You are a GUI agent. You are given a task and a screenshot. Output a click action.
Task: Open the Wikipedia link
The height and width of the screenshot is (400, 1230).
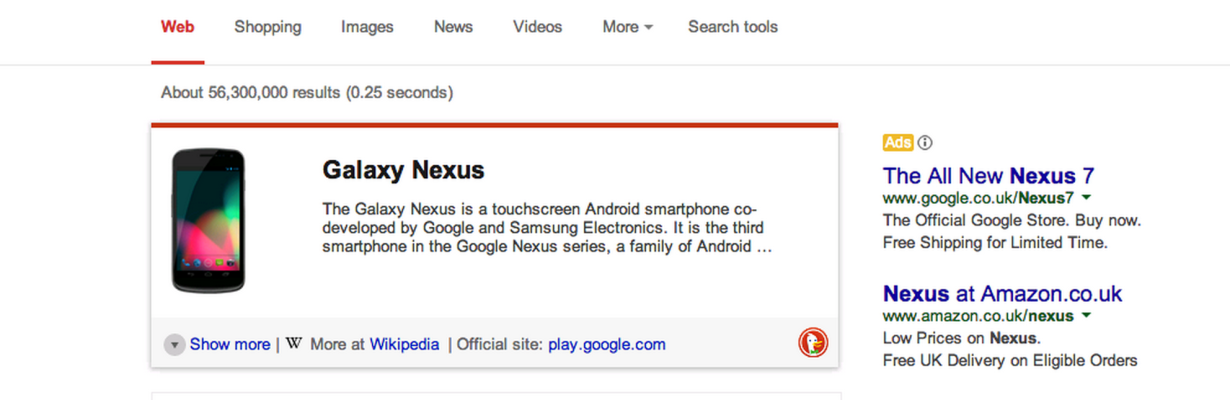point(404,344)
